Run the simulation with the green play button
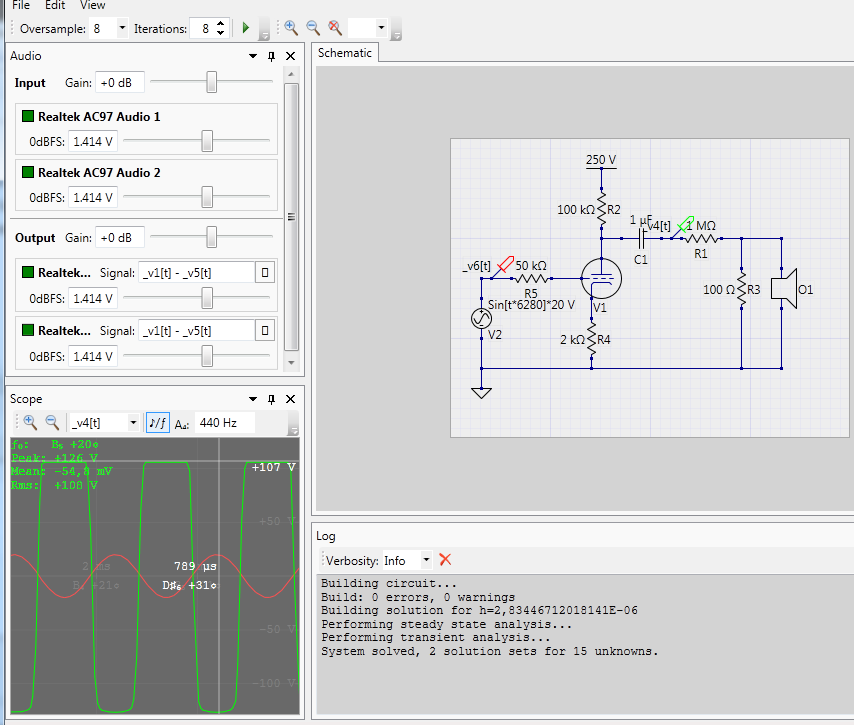854x725 pixels. pos(246,28)
